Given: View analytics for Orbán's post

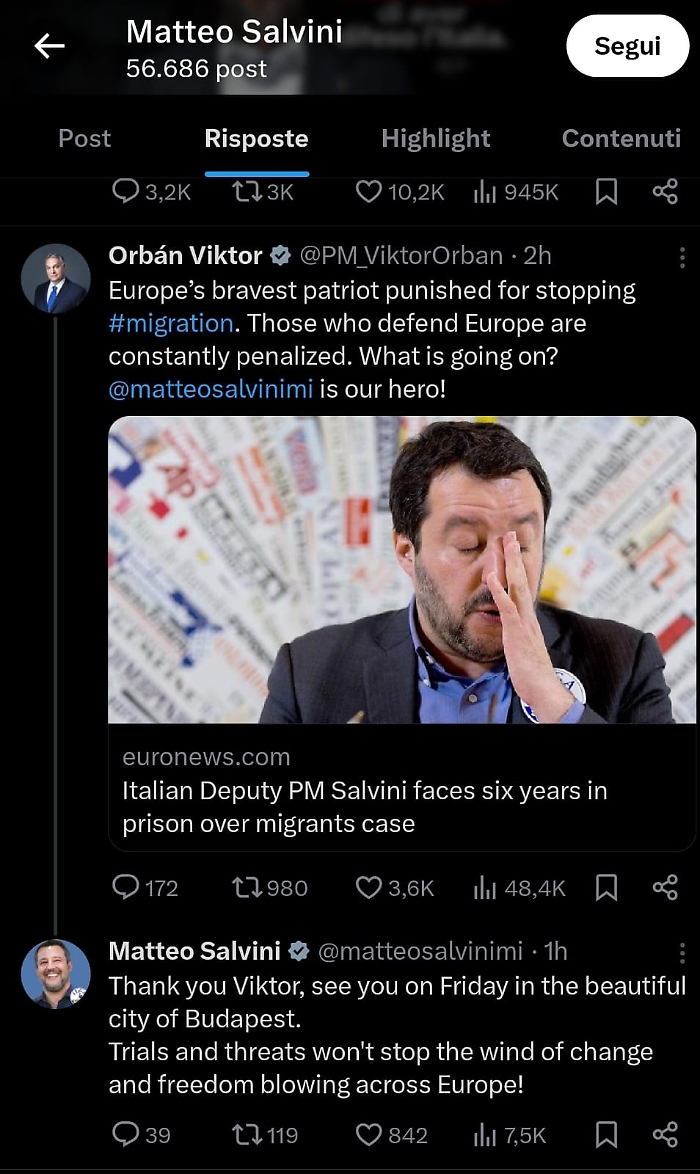Looking at the screenshot, I should [x=487, y=887].
